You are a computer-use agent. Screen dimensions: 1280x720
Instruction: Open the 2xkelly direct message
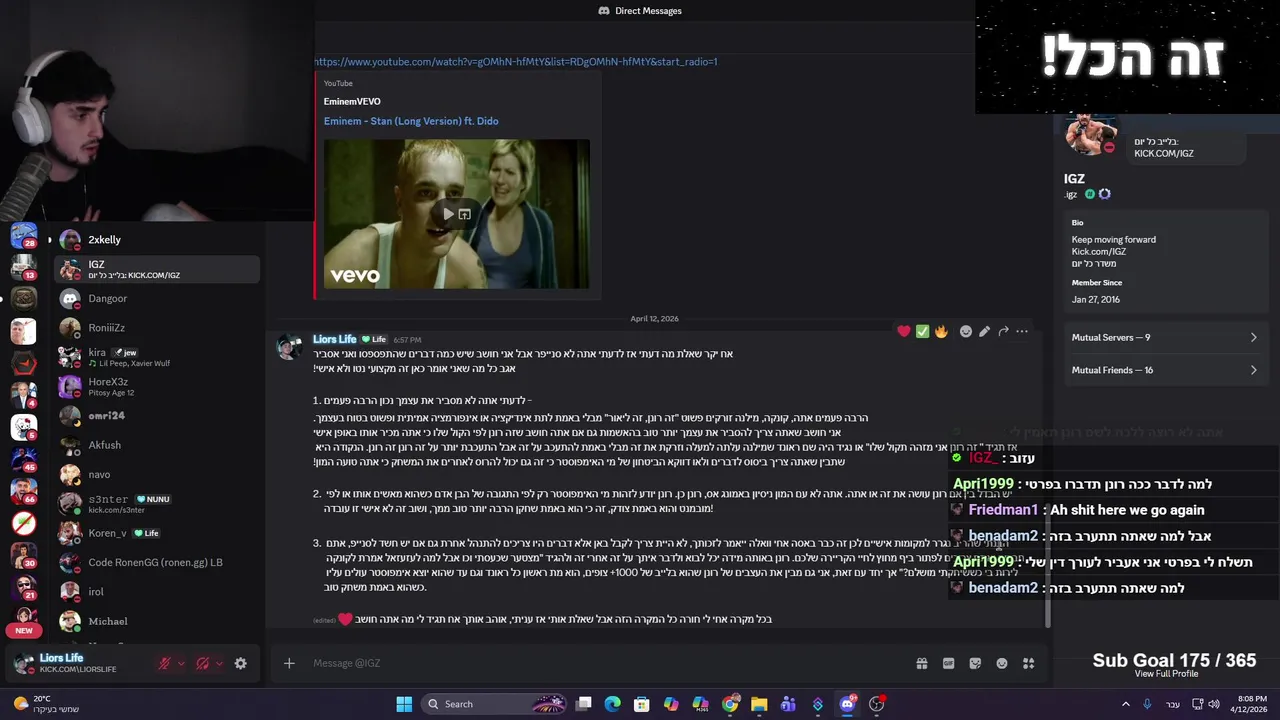click(156, 240)
